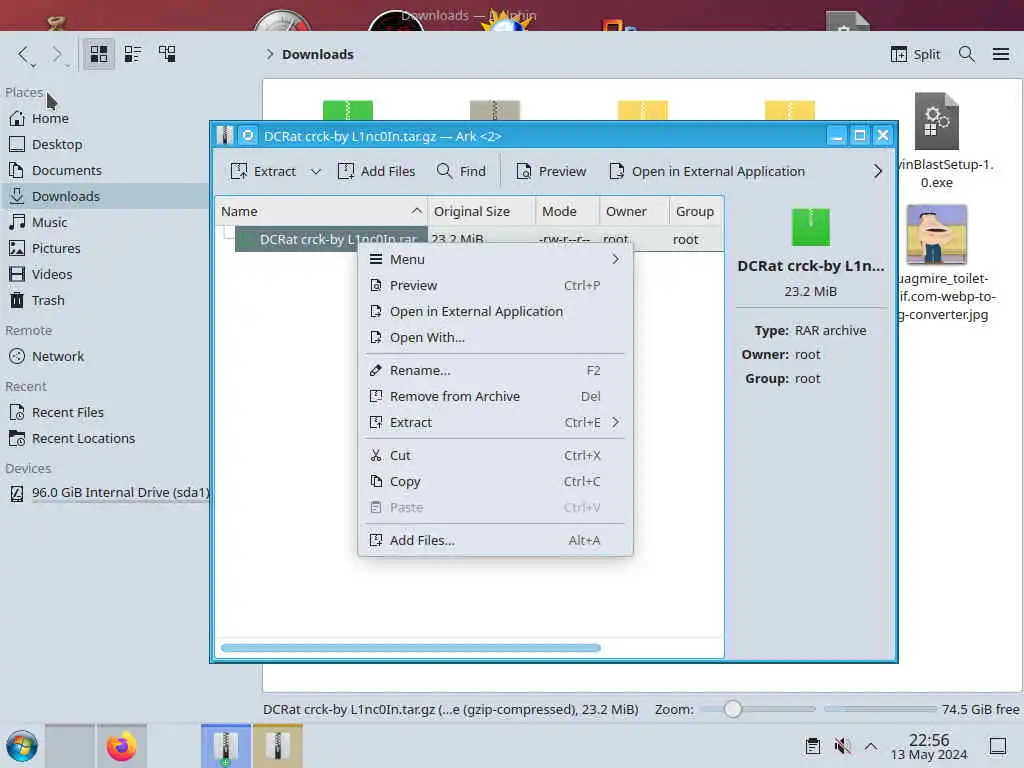Select Downloads in Places sidebar
The image size is (1024, 768).
tap(104, 196)
